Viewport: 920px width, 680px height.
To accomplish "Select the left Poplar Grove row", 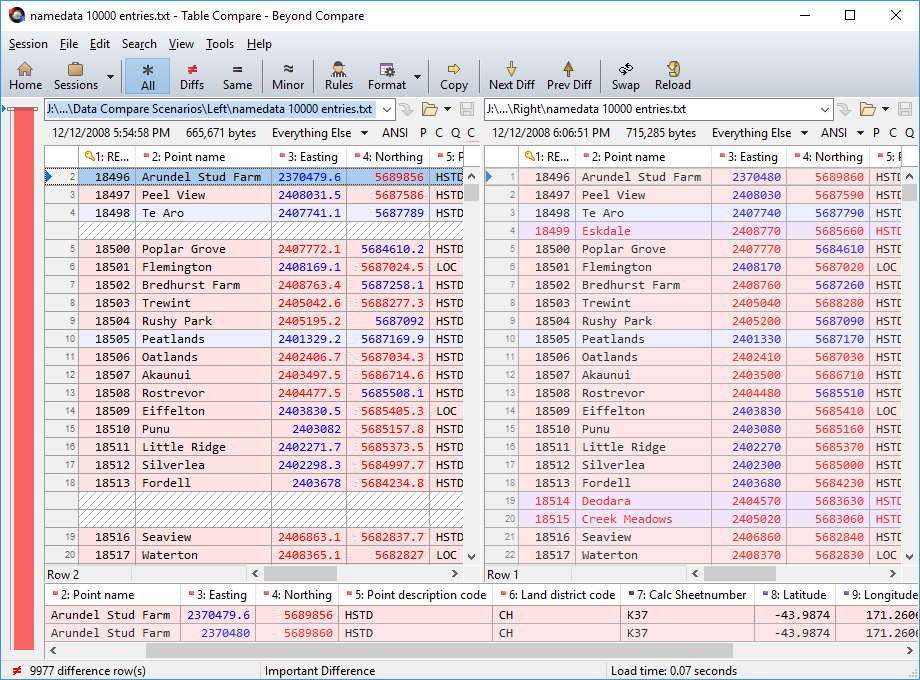I will (254, 249).
